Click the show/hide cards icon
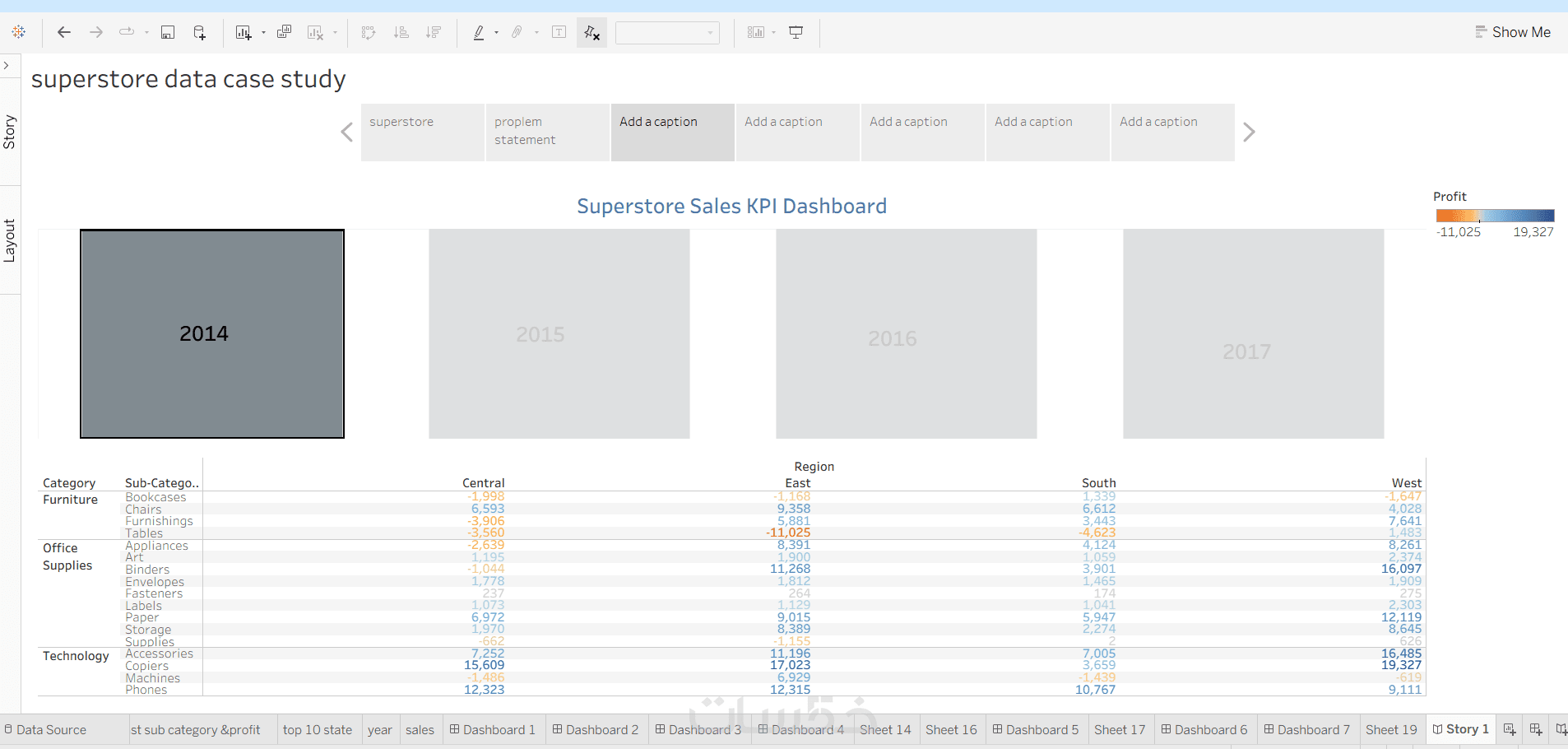Screen dimensions: 1568x749 [755, 32]
